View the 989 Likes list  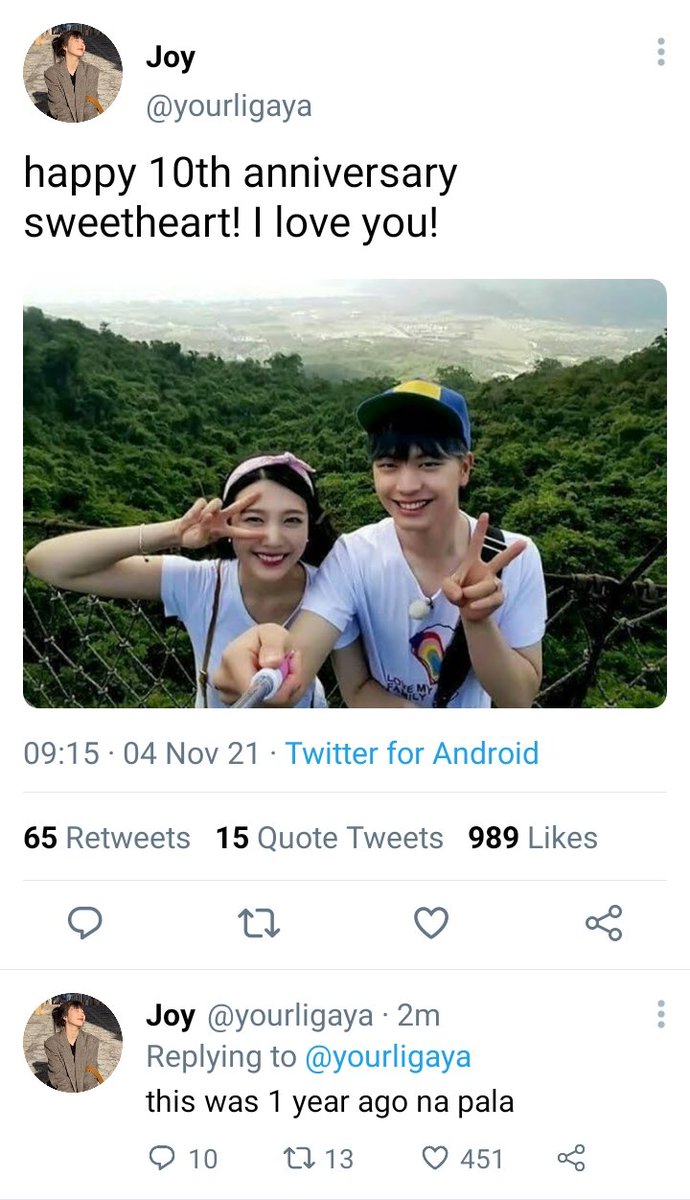(532, 838)
